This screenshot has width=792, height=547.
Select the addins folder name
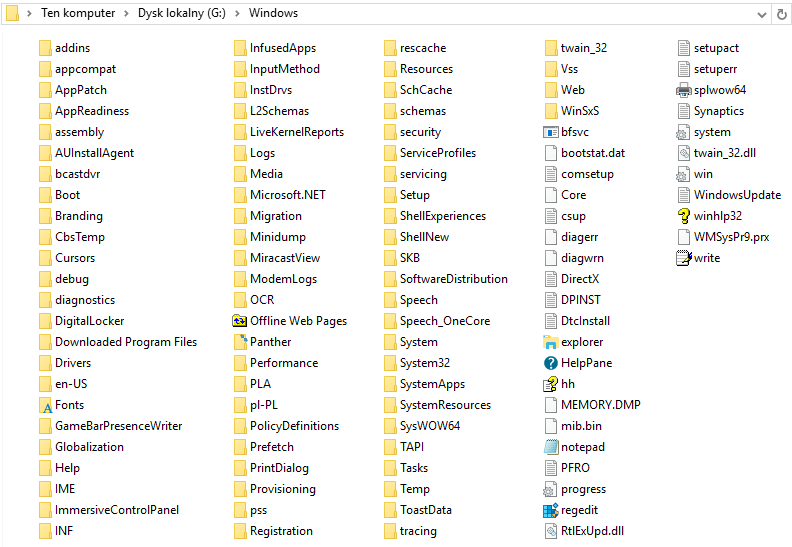pyautogui.click(x=72, y=48)
